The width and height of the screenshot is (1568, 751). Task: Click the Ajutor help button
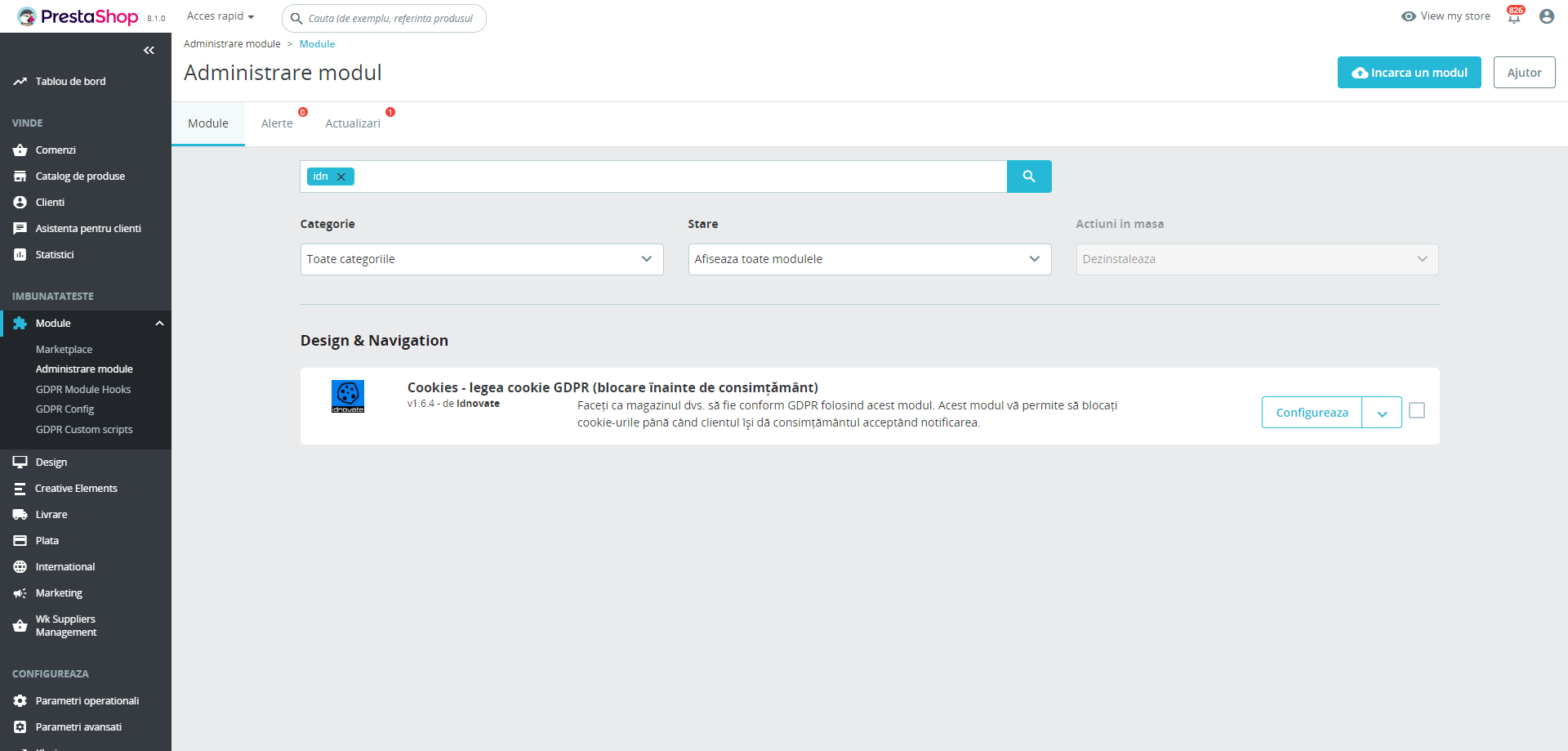point(1525,73)
